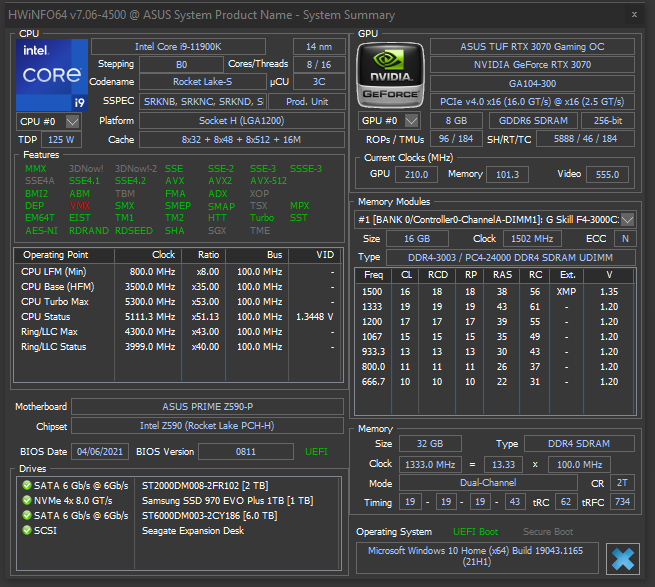This screenshot has width=655, height=587.
Task: Select the 1067 memory timing row
Action: coord(495,337)
